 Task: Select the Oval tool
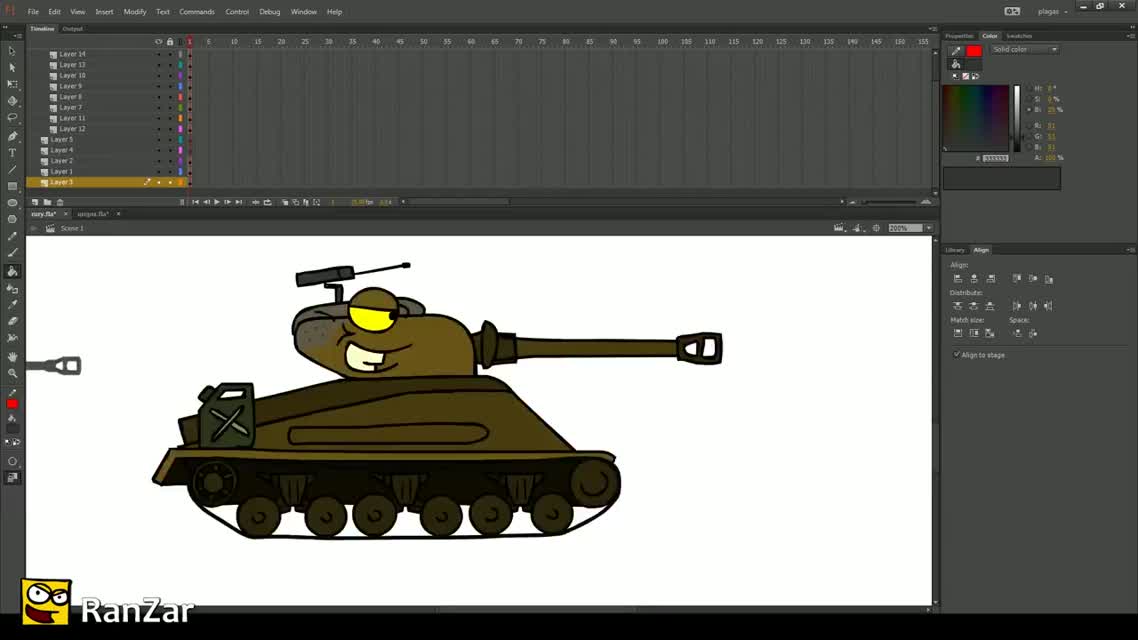(x=12, y=202)
